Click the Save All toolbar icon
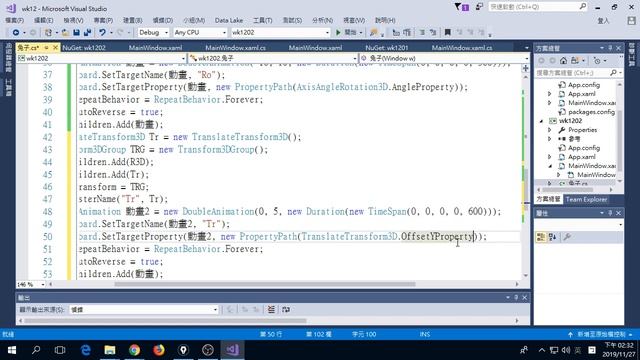Image resolution: width=640 pixels, height=360 pixels. (87, 32)
